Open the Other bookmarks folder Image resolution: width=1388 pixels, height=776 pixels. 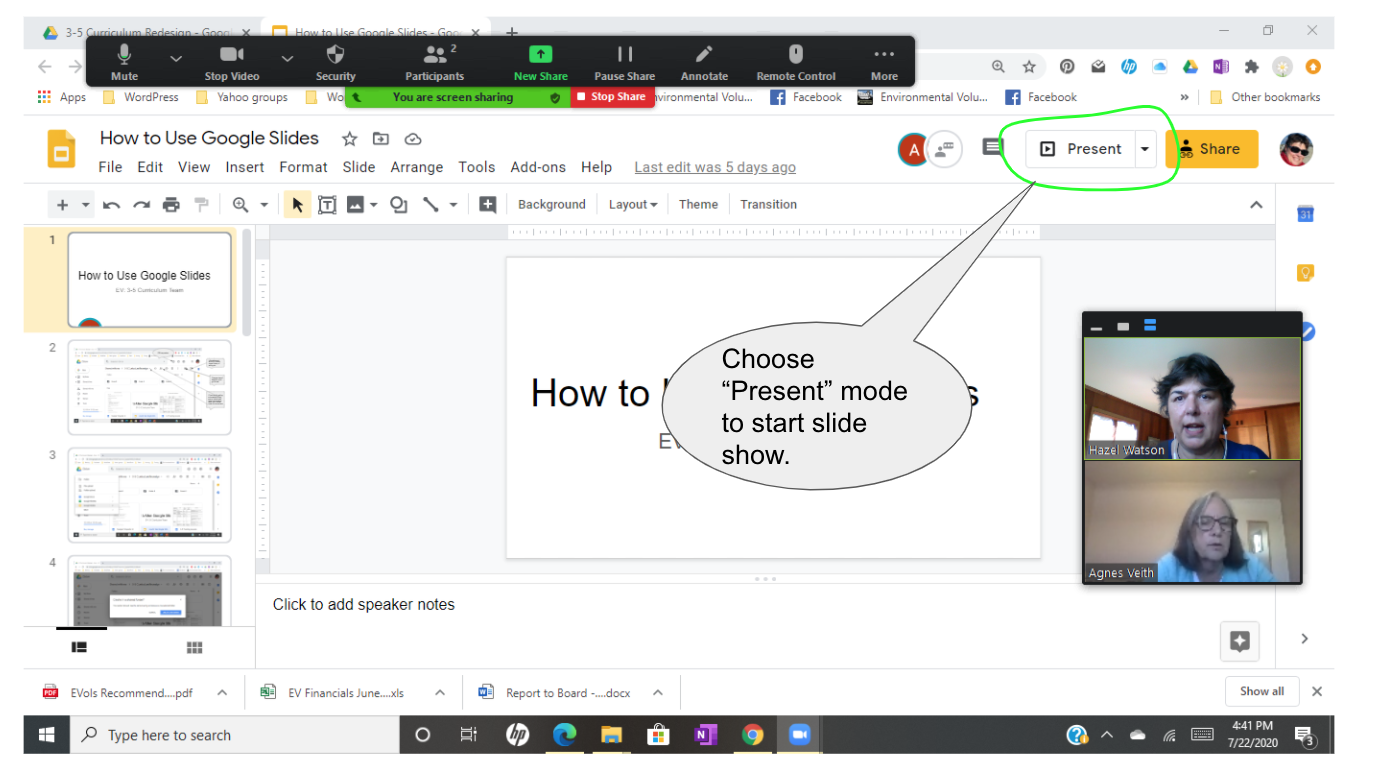point(1265,97)
